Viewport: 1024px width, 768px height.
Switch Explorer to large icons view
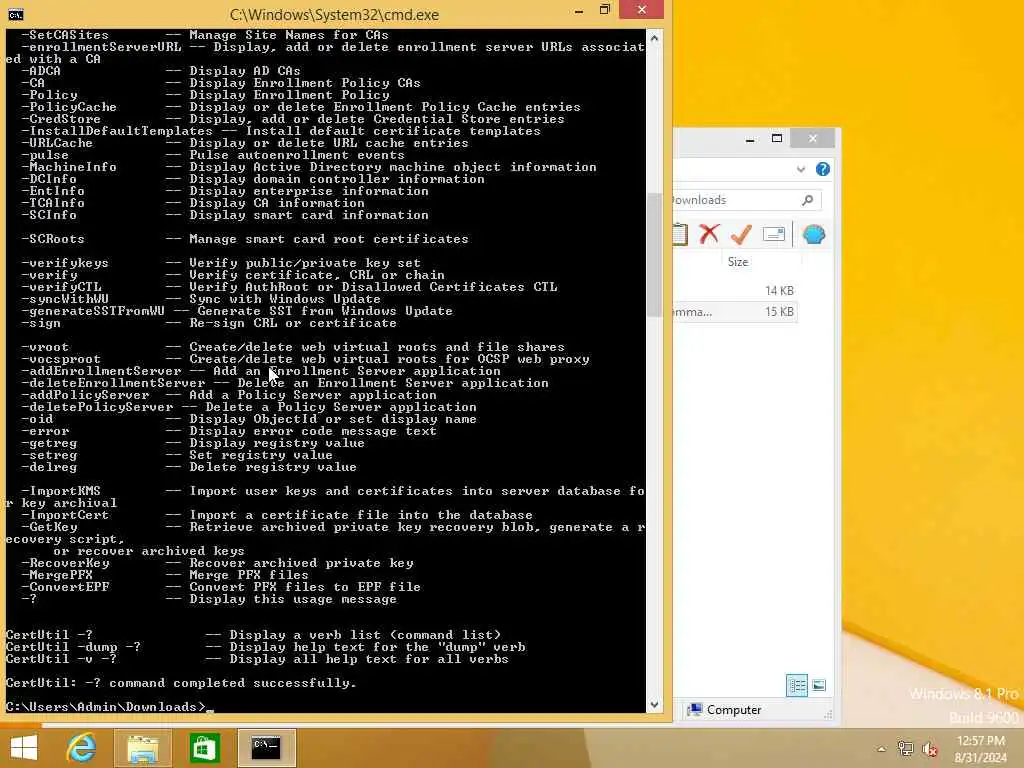pyautogui.click(x=819, y=685)
